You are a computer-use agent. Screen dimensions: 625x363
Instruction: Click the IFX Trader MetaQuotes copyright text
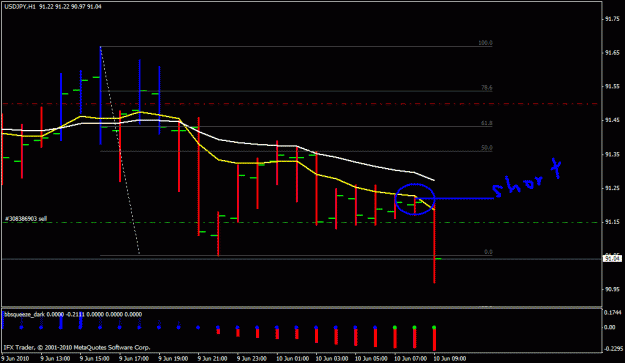pos(77,347)
